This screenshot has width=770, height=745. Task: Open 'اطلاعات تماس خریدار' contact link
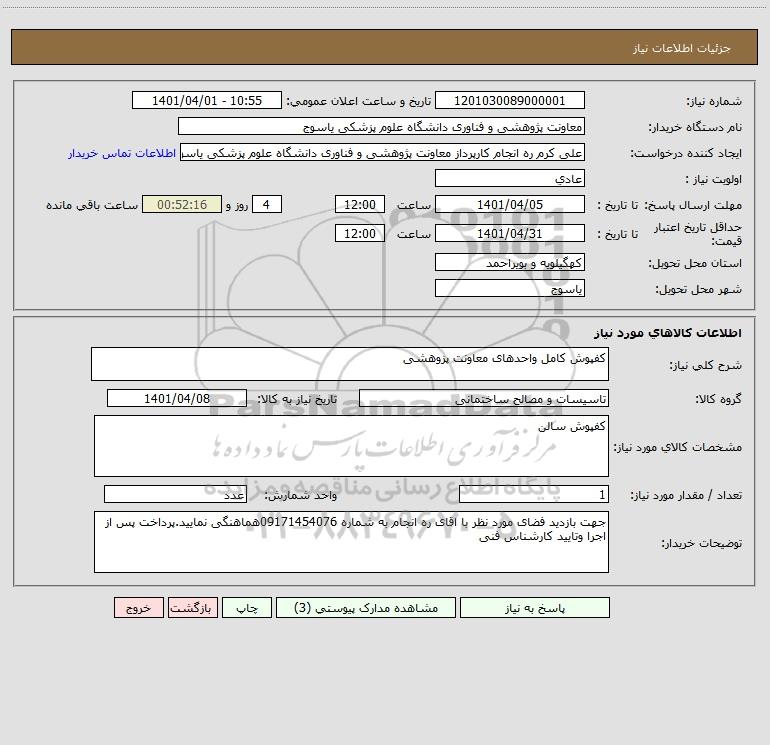tap(122, 153)
